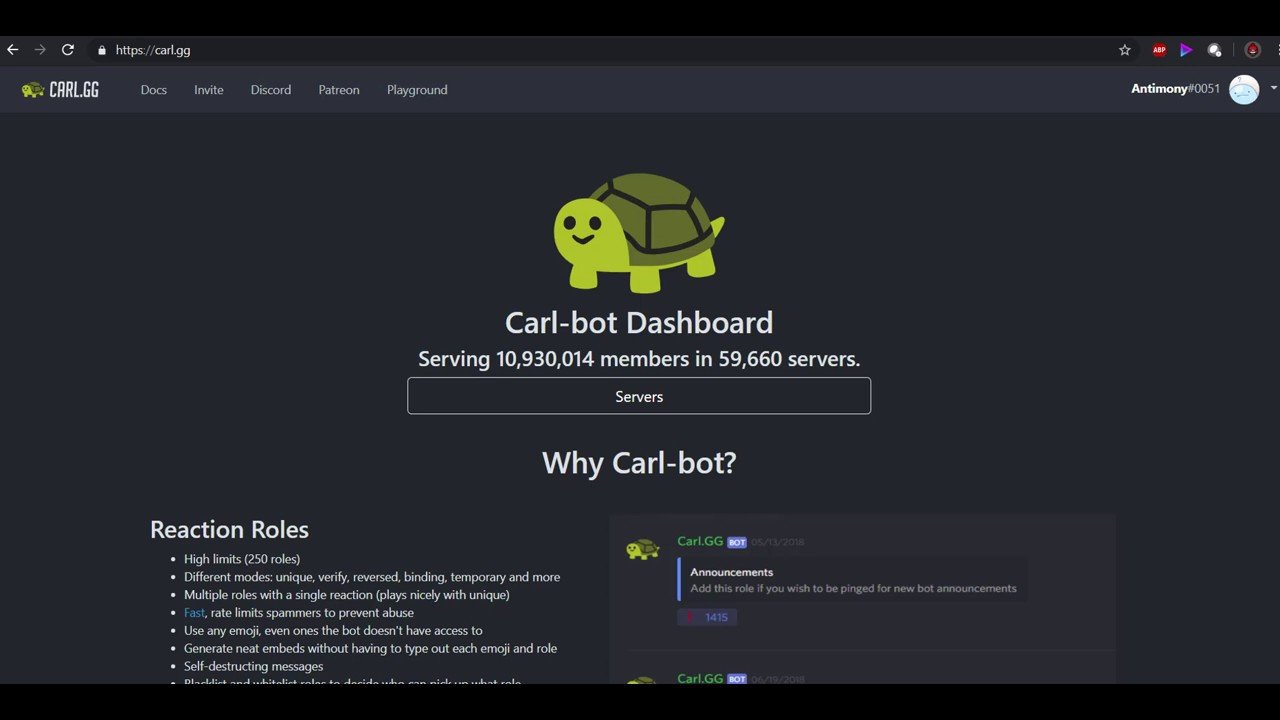Open the Chrome profile avatar
Screen dimensions: 1280x720
click(x=1252, y=50)
